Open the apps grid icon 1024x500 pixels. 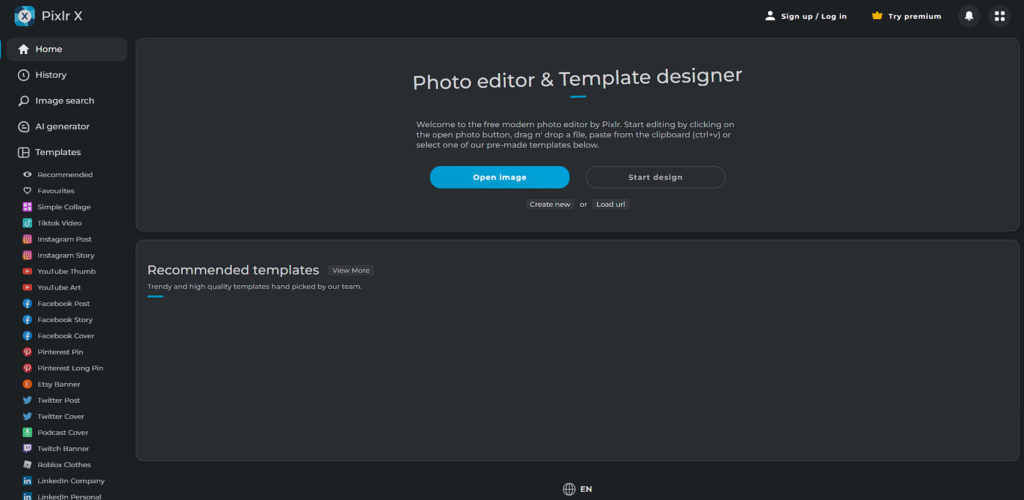[x=999, y=16]
